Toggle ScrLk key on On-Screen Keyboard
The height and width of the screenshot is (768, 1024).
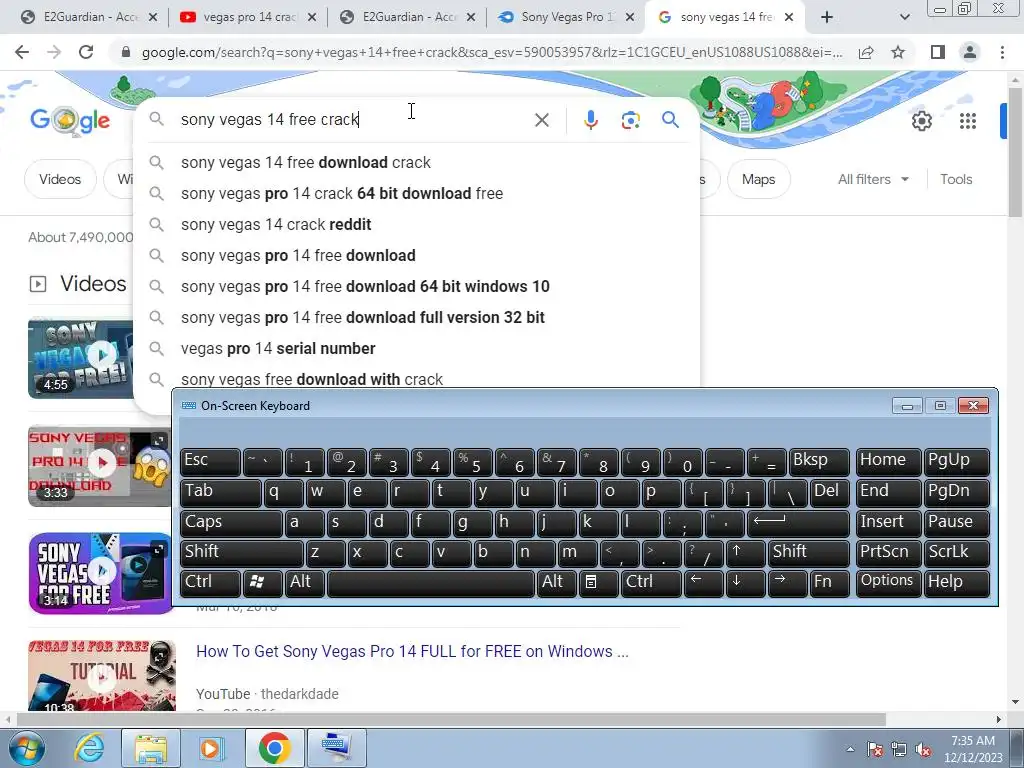(x=957, y=552)
